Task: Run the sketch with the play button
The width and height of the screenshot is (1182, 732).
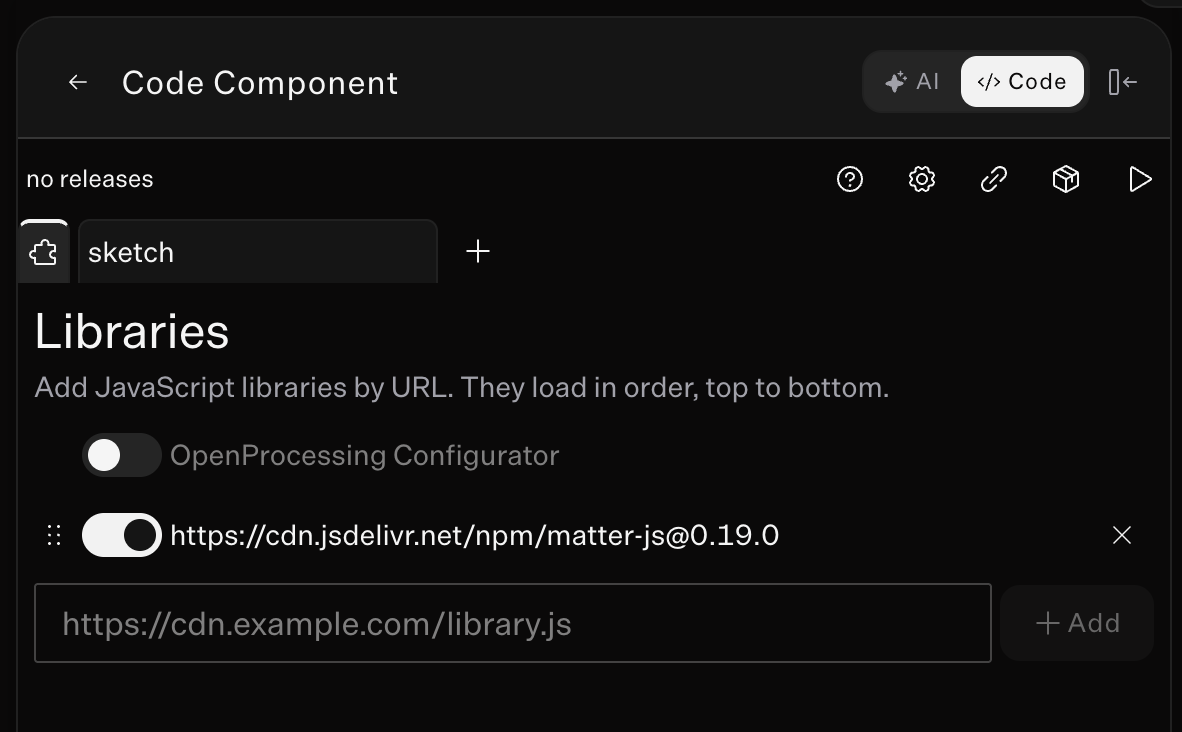Action: [x=1139, y=179]
